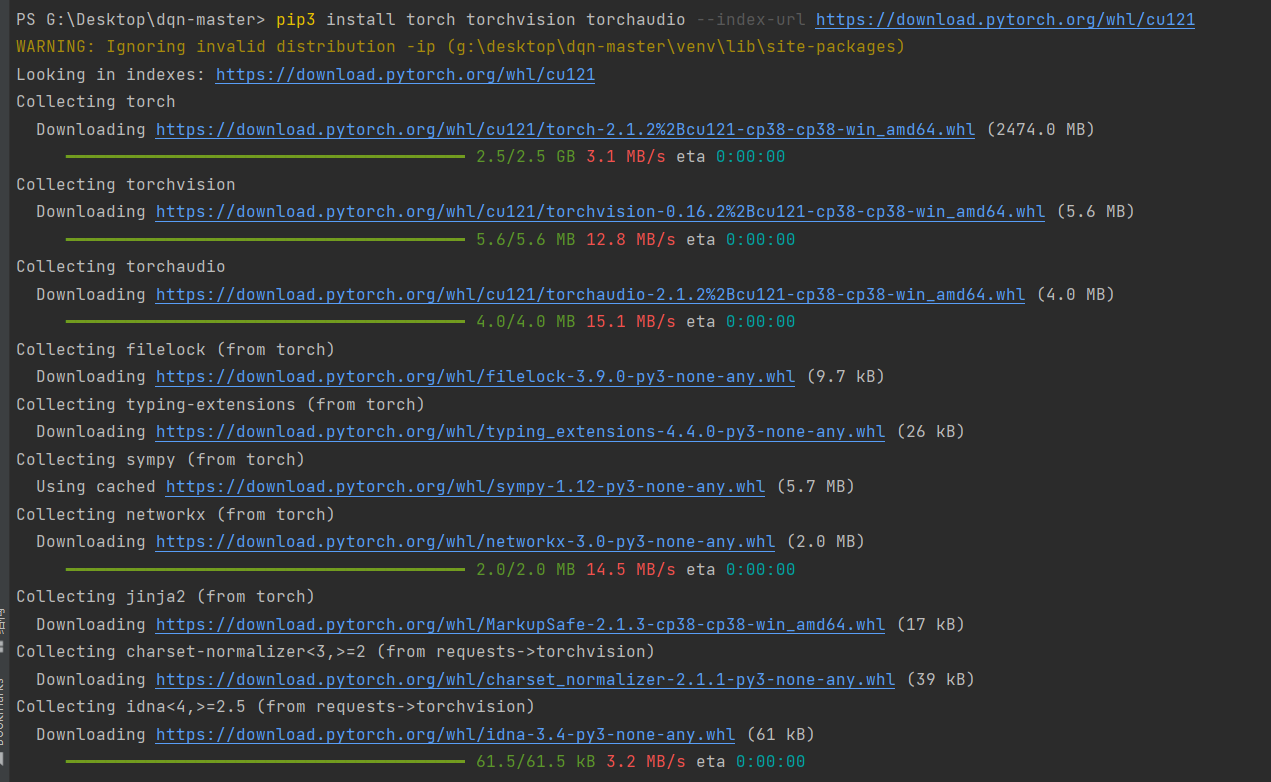
Task: Open the torchvision-0.16.2 wheel download link
Action: (600, 211)
